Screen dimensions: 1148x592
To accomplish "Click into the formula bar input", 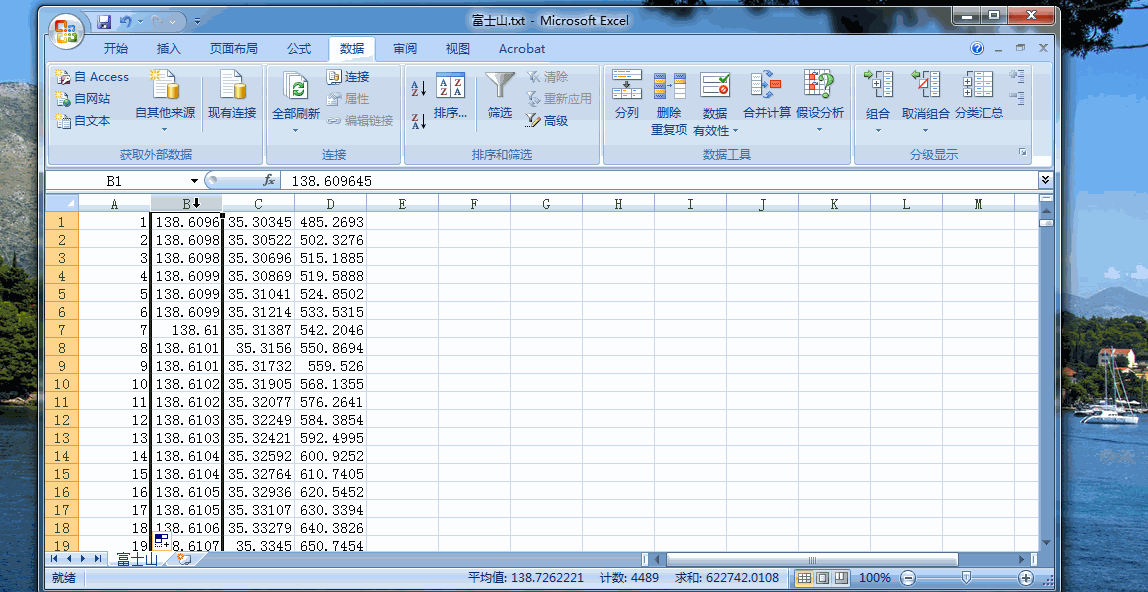I will click(x=659, y=181).
